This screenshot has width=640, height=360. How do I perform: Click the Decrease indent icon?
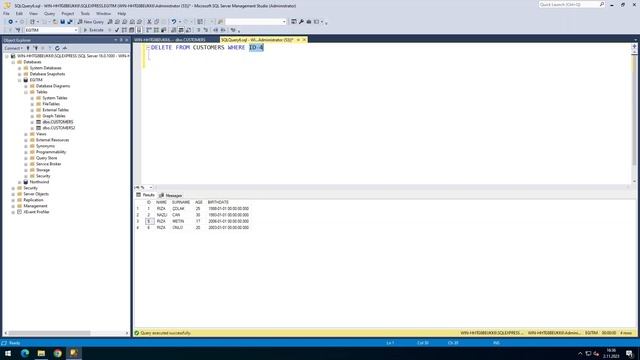(216, 30)
